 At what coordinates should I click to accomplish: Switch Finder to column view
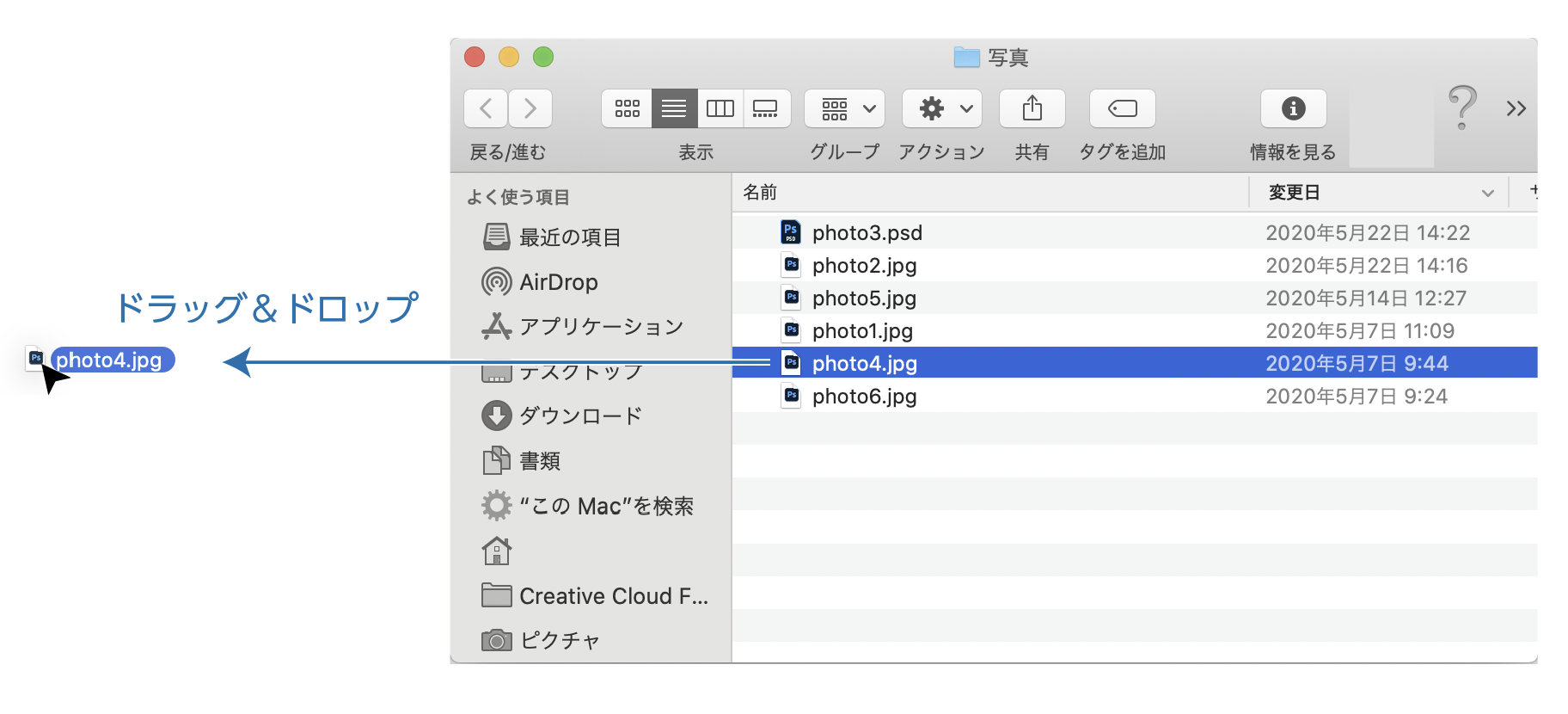coord(720,108)
